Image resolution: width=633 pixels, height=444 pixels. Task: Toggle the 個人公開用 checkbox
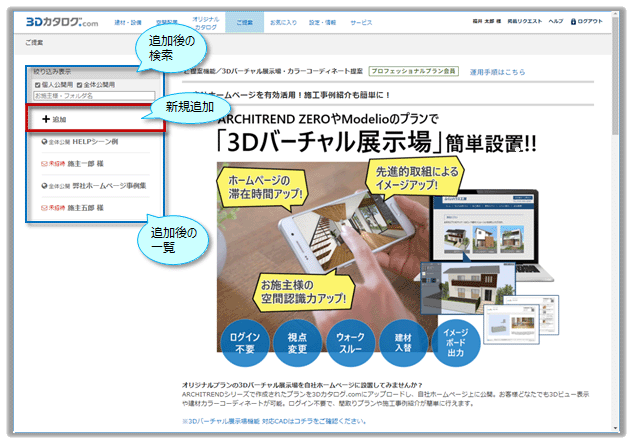point(38,85)
